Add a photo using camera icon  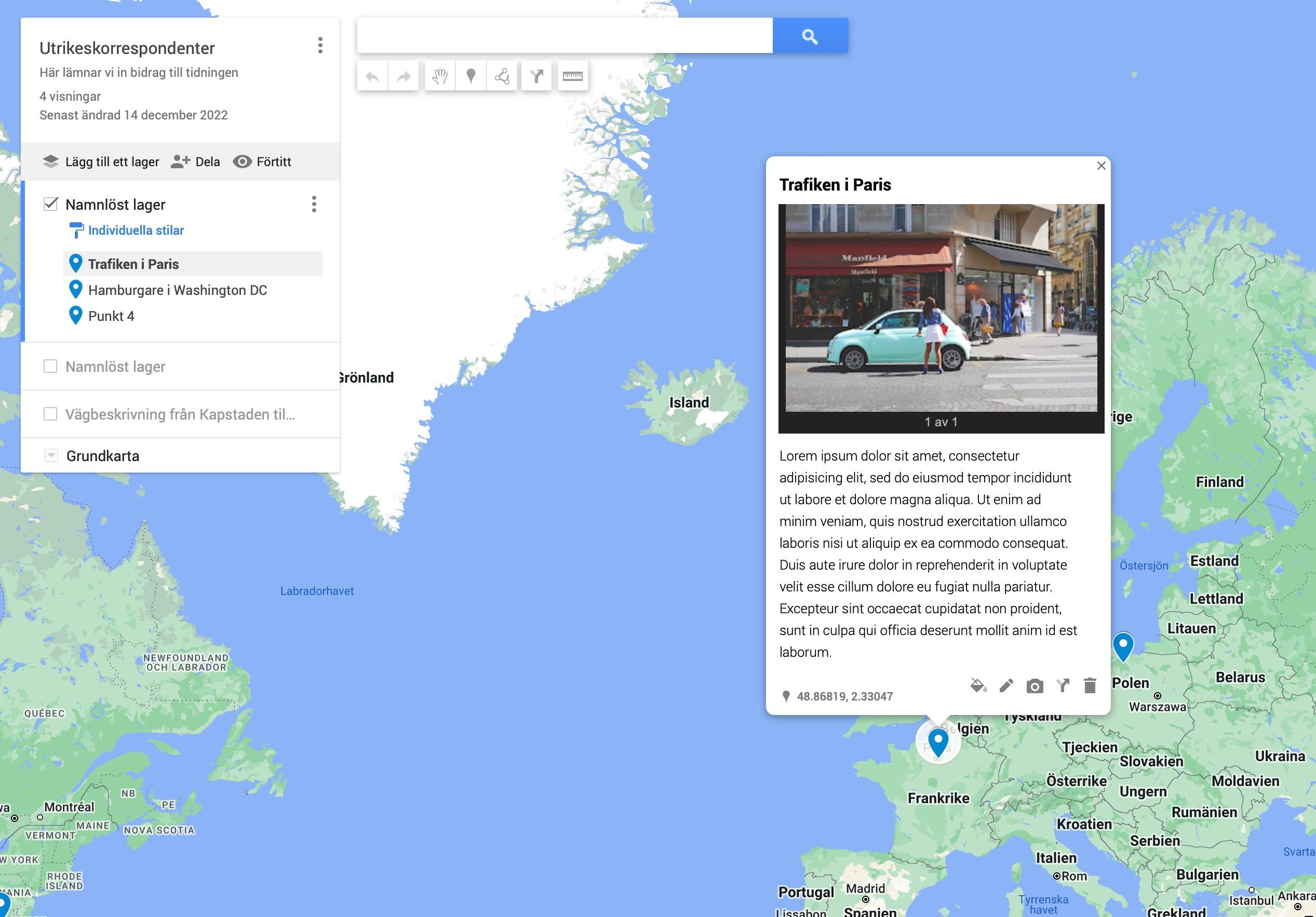pyautogui.click(x=1034, y=686)
